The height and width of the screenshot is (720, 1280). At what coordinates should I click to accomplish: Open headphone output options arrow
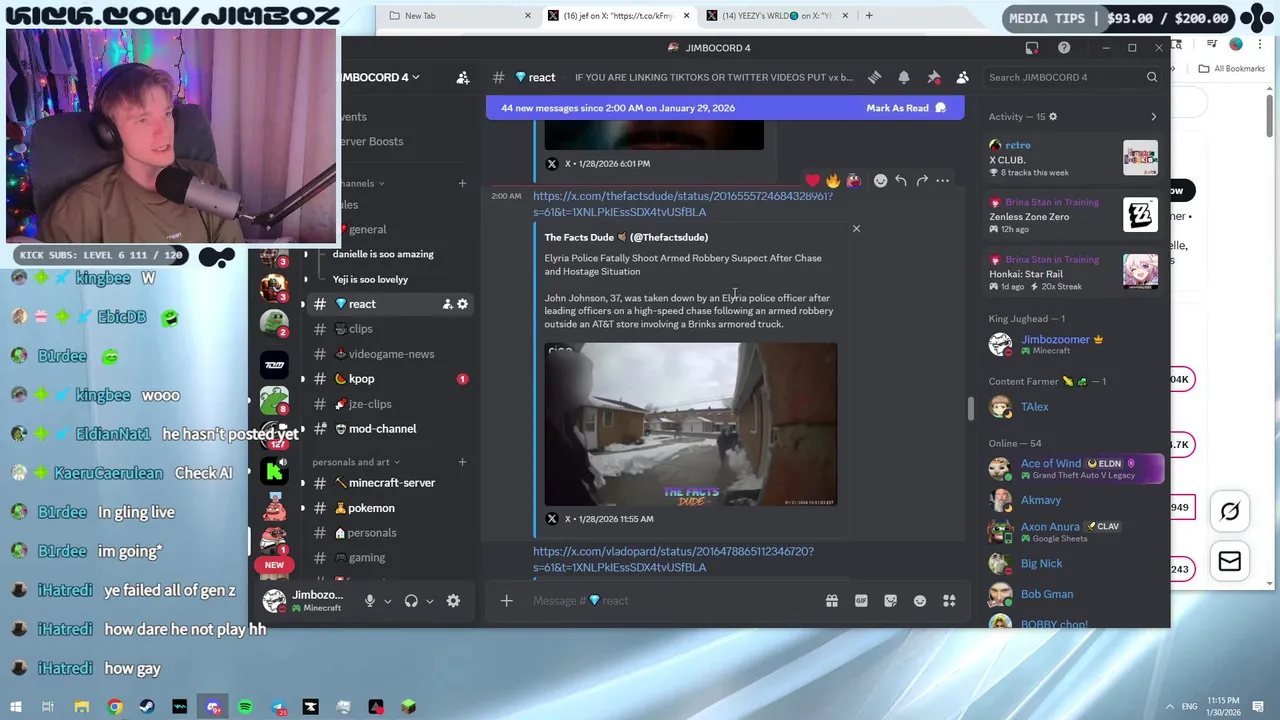point(430,601)
